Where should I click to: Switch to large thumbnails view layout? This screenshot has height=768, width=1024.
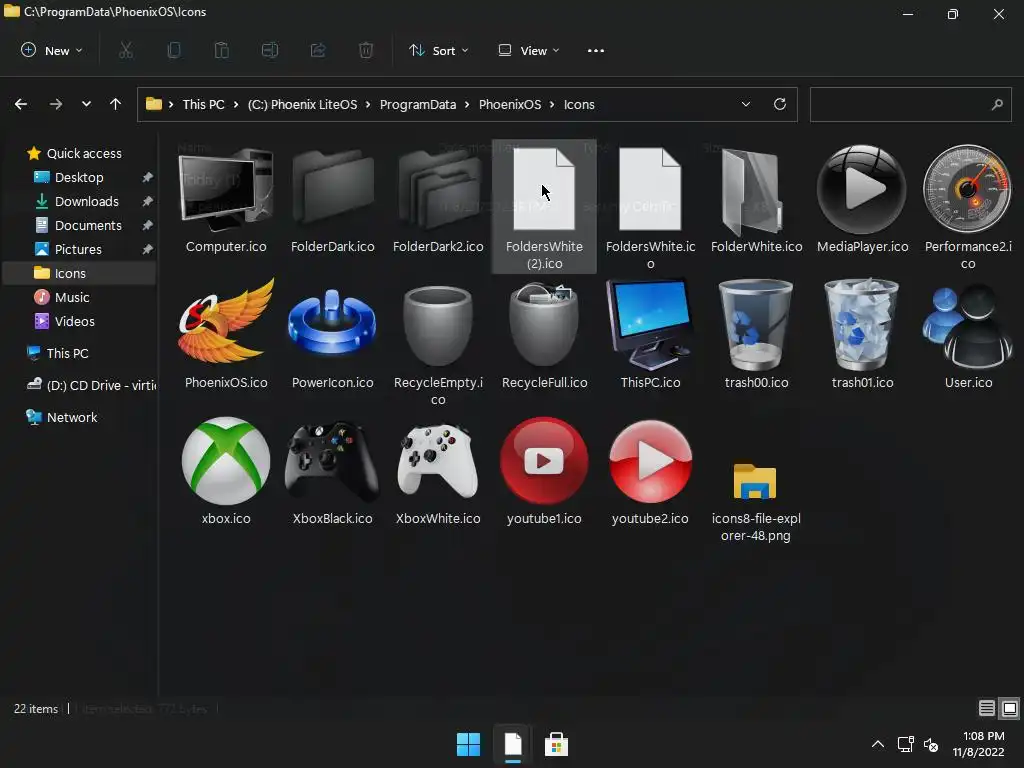(1010, 708)
